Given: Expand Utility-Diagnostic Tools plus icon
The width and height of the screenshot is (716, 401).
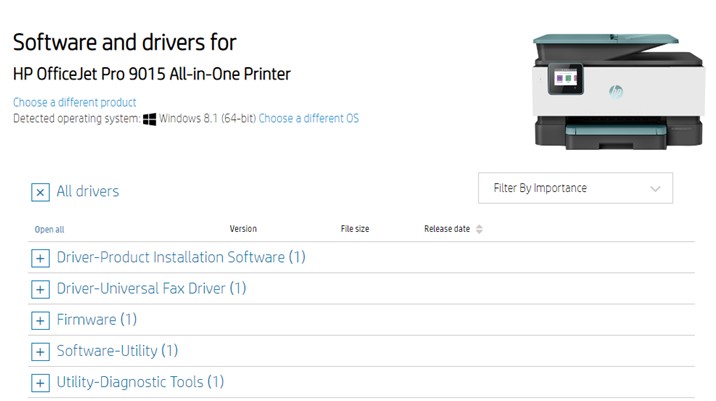Looking at the screenshot, I should point(40,383).
